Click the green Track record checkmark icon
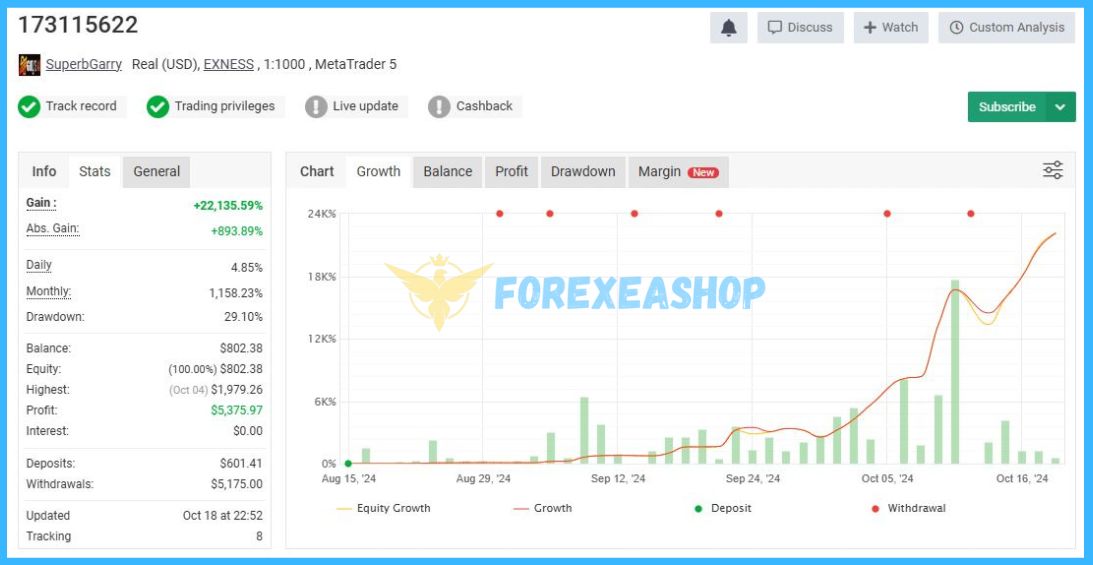The image size is (1093, 565). [29, 107]
